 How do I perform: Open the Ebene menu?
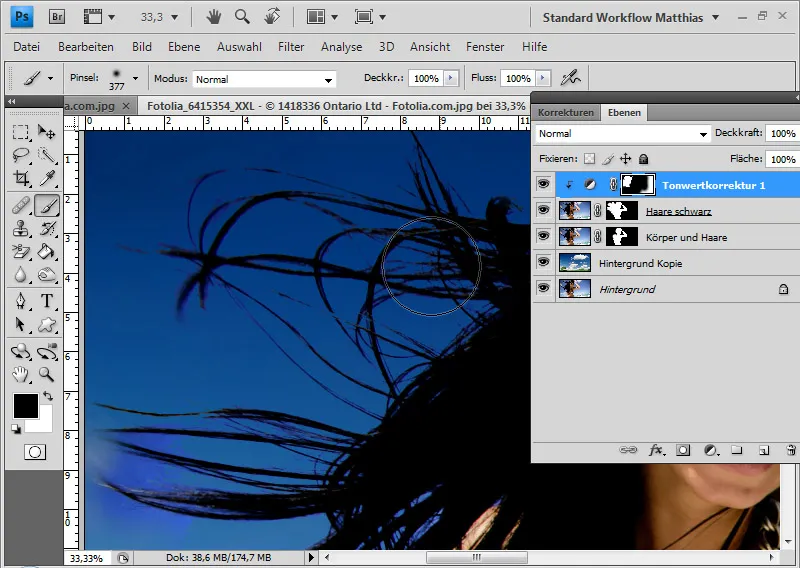pyautogui.click(x=184, y=47)
